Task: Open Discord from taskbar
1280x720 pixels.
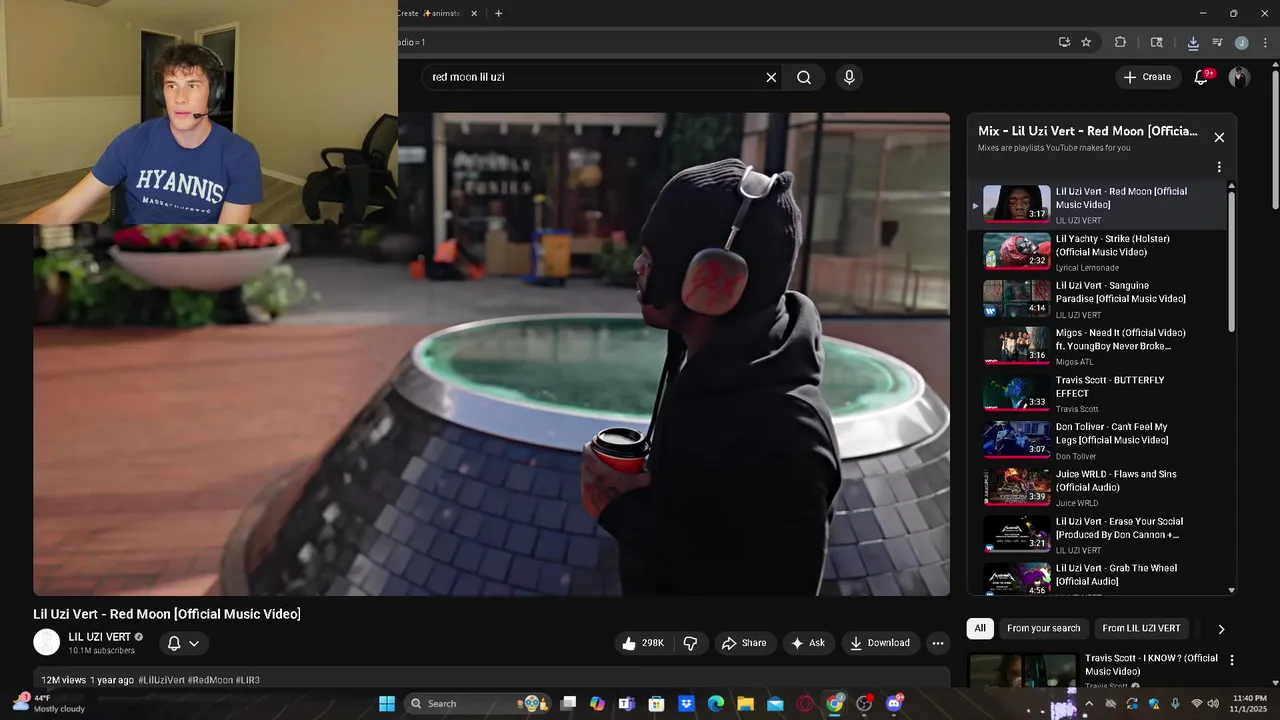Action: (x=894, y=703)
